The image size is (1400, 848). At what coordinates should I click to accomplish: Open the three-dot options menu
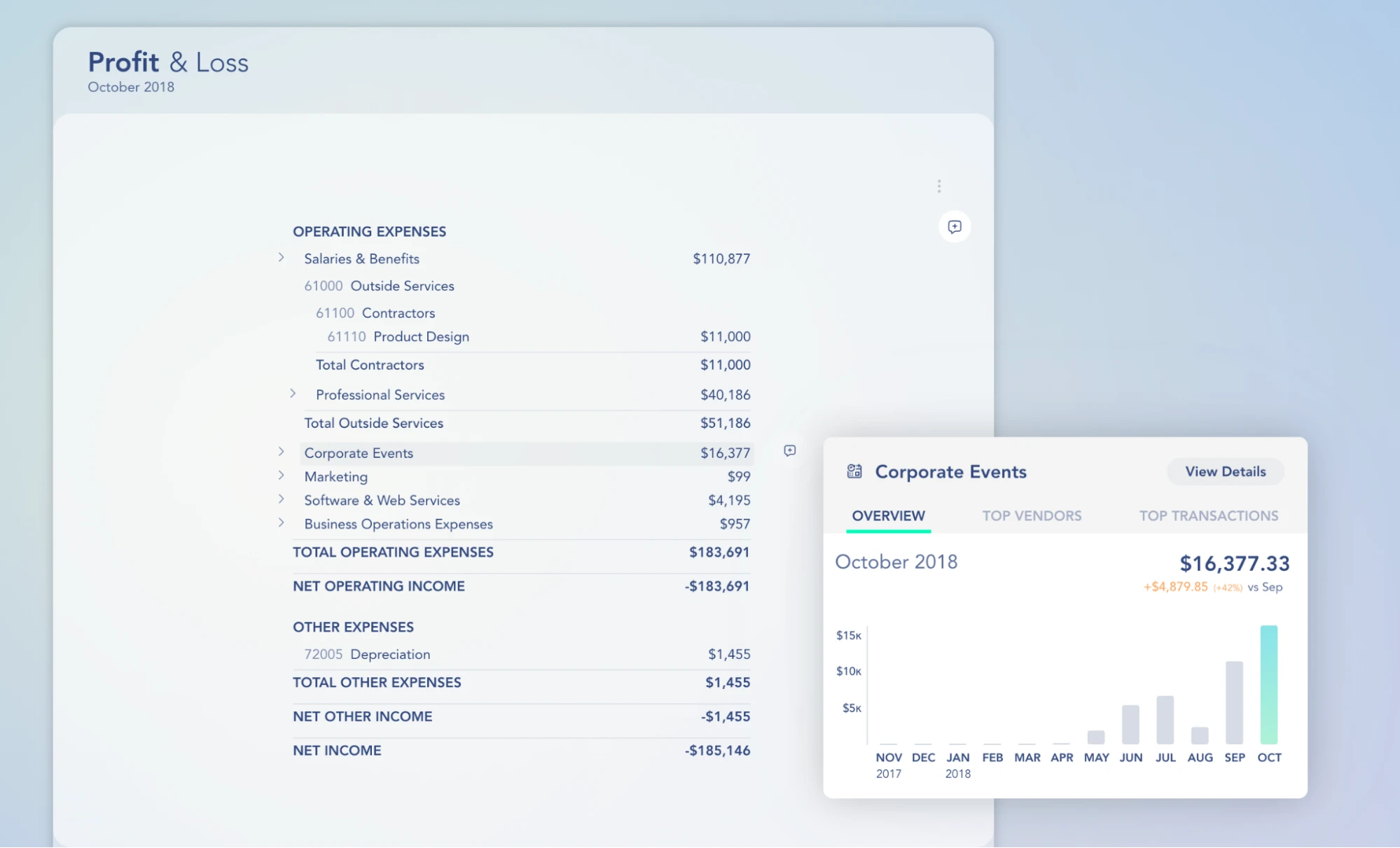[939, 186]
